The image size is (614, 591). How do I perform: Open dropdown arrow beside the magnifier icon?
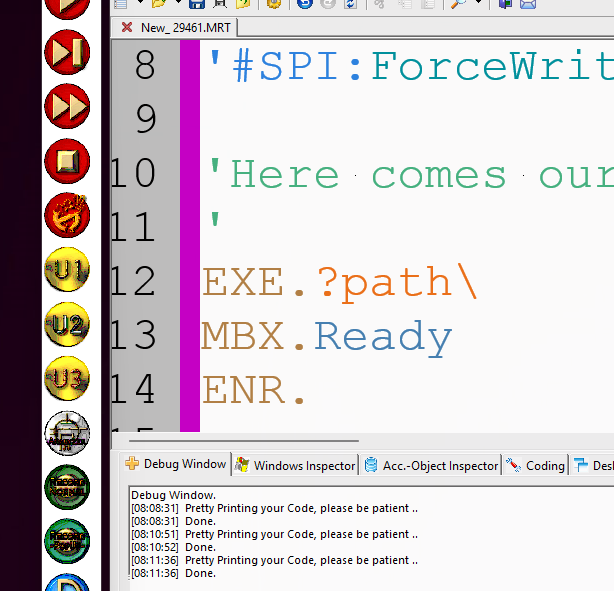(x=478, y=4)
